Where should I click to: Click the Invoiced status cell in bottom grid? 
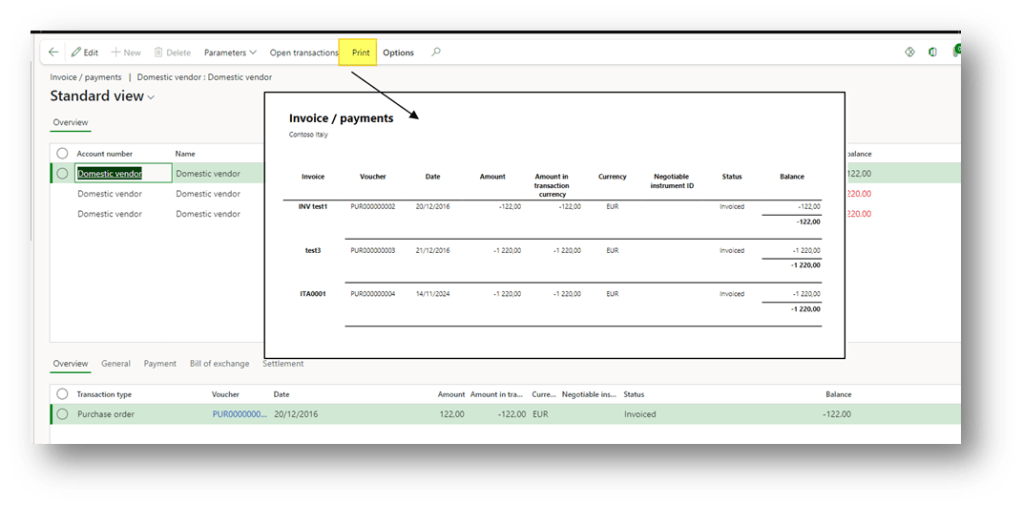point(640,414)
